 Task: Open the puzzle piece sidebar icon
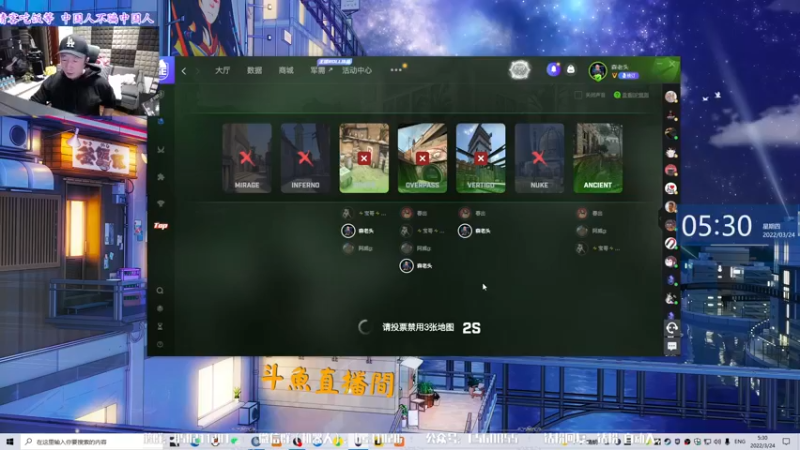tap(161, 177)
